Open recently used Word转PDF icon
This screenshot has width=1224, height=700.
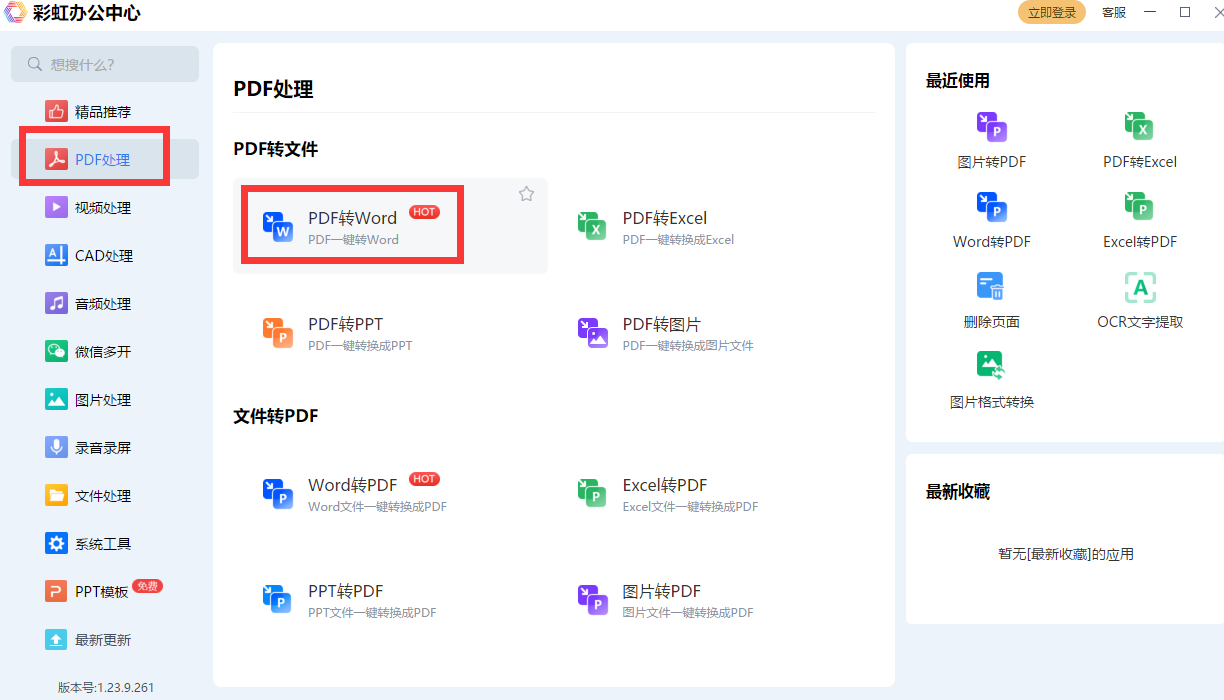point(991,207)
